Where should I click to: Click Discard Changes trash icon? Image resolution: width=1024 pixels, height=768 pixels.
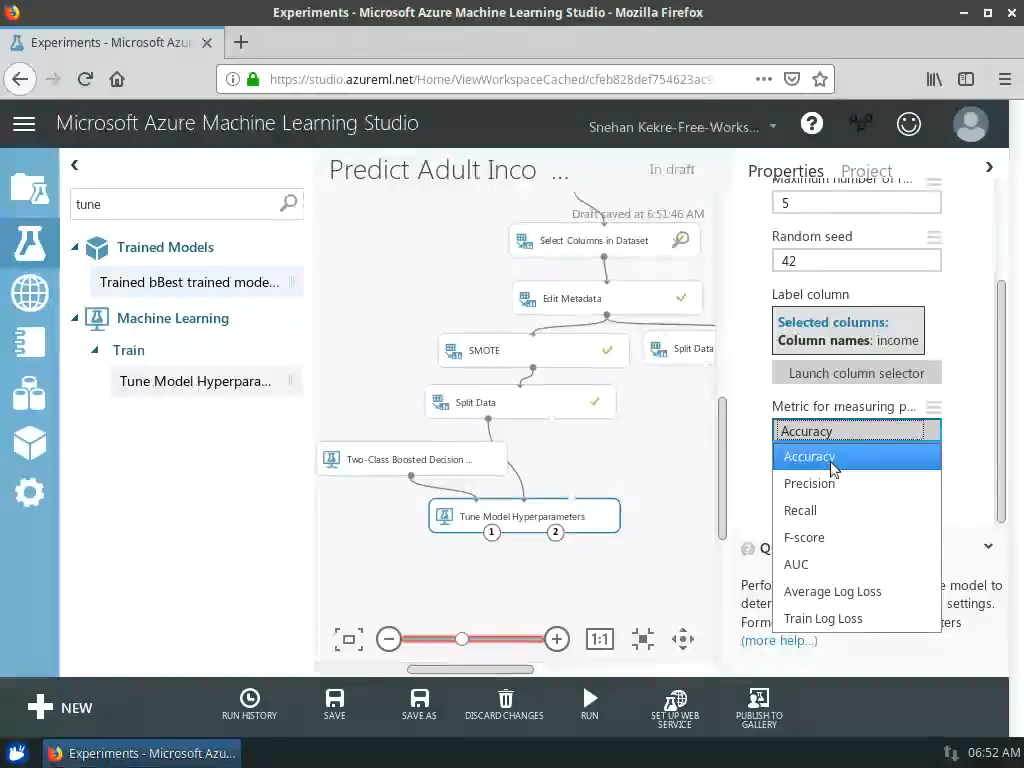[x=504, y=704]
